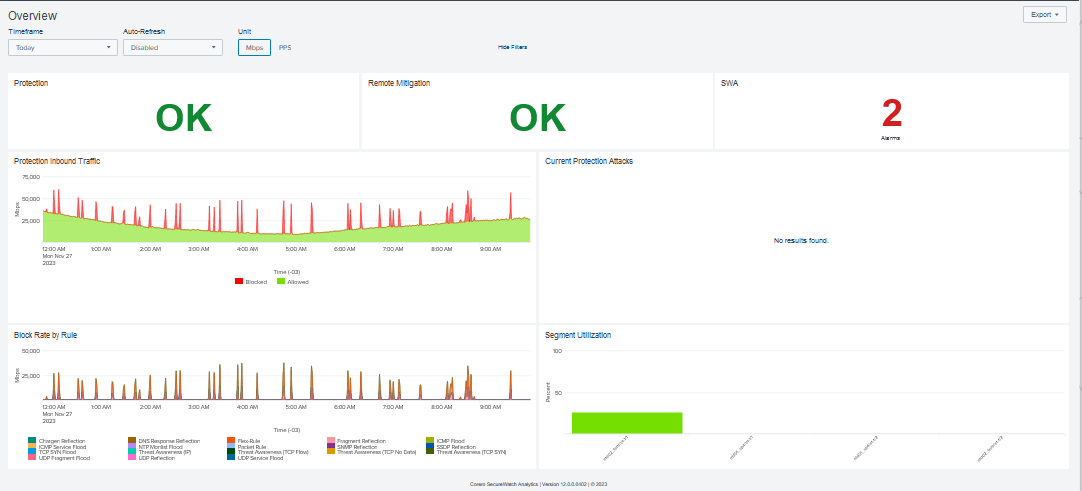
Task: Click the TCP SYN Flood legend icon
Action: 33,452
